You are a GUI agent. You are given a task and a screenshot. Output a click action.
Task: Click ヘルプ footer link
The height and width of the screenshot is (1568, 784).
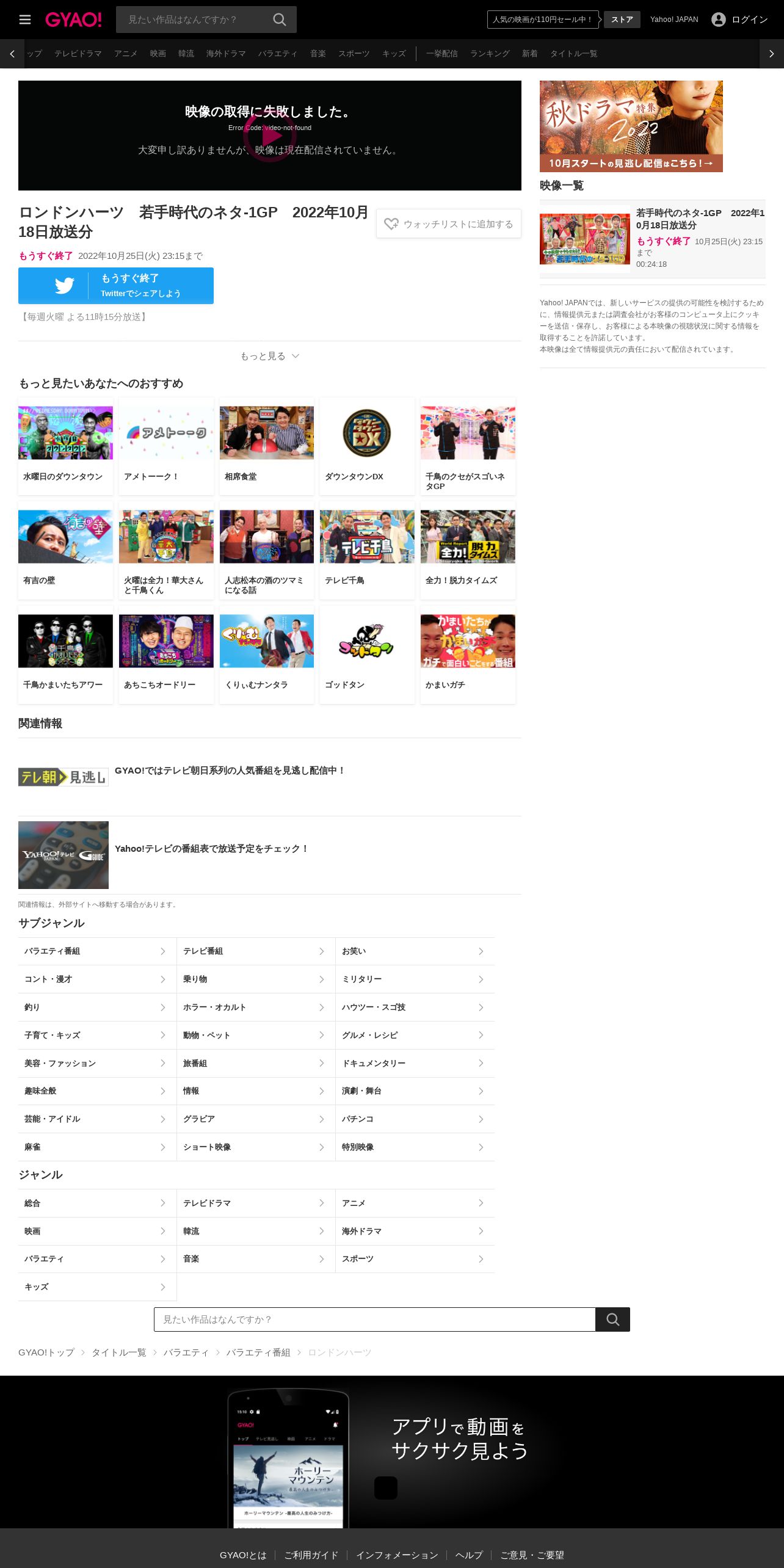pos(469,1555)
